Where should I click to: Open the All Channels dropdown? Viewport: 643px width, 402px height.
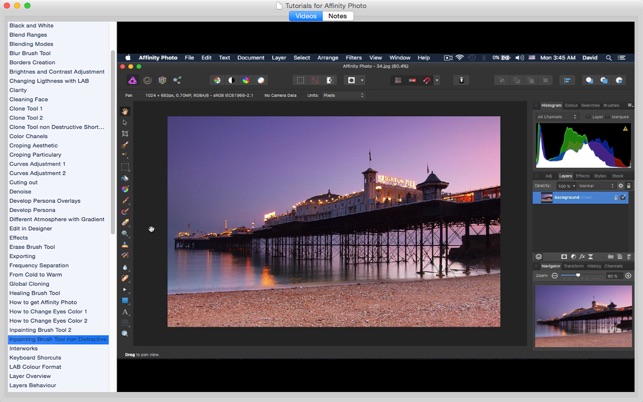557,117
